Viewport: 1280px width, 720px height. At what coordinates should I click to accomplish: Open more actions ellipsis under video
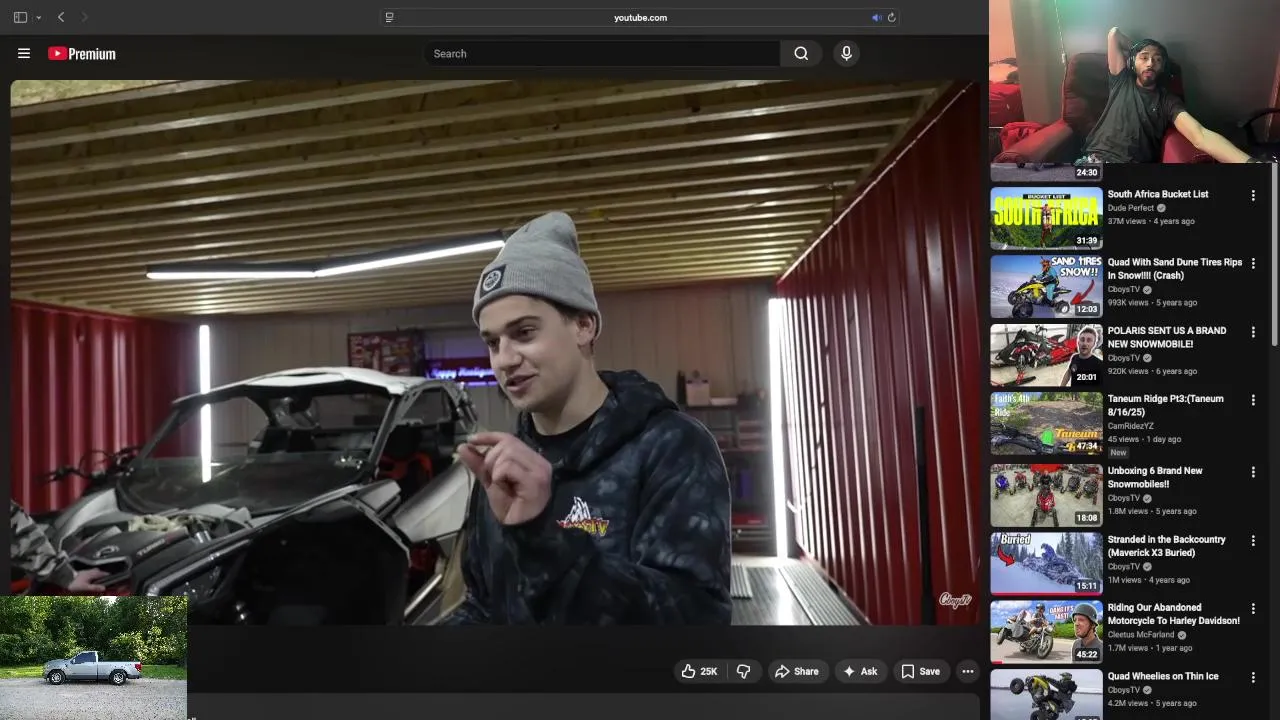tap(967, 671)
